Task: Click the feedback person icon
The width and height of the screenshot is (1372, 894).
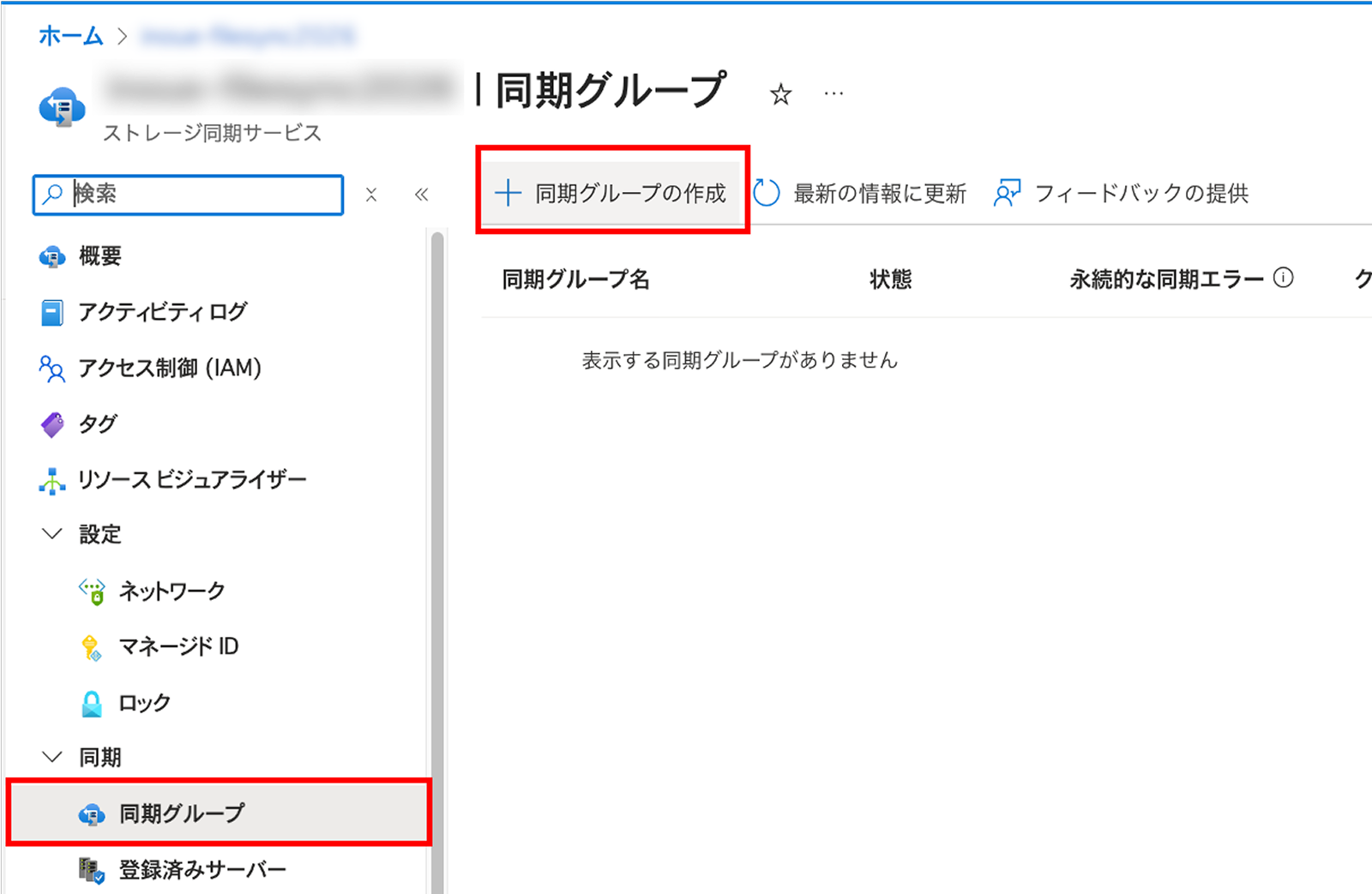Action: (1007, 193)
